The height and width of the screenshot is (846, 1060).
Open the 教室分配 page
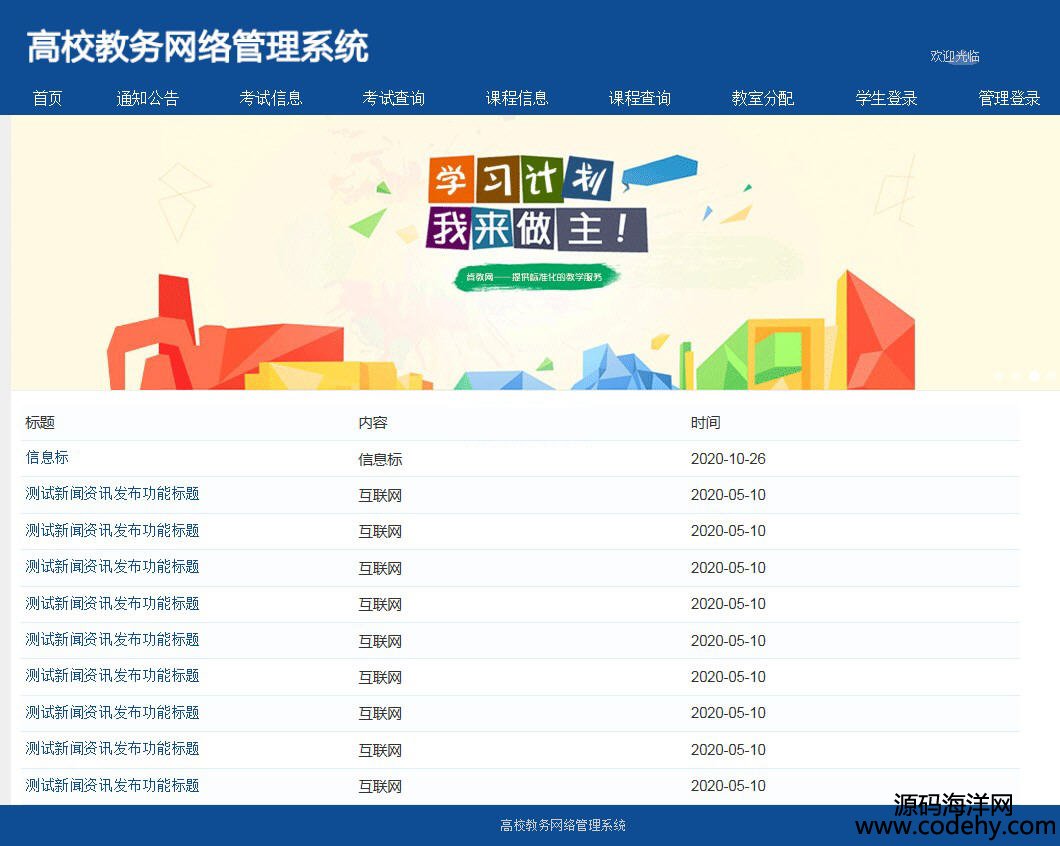[763, 99]
